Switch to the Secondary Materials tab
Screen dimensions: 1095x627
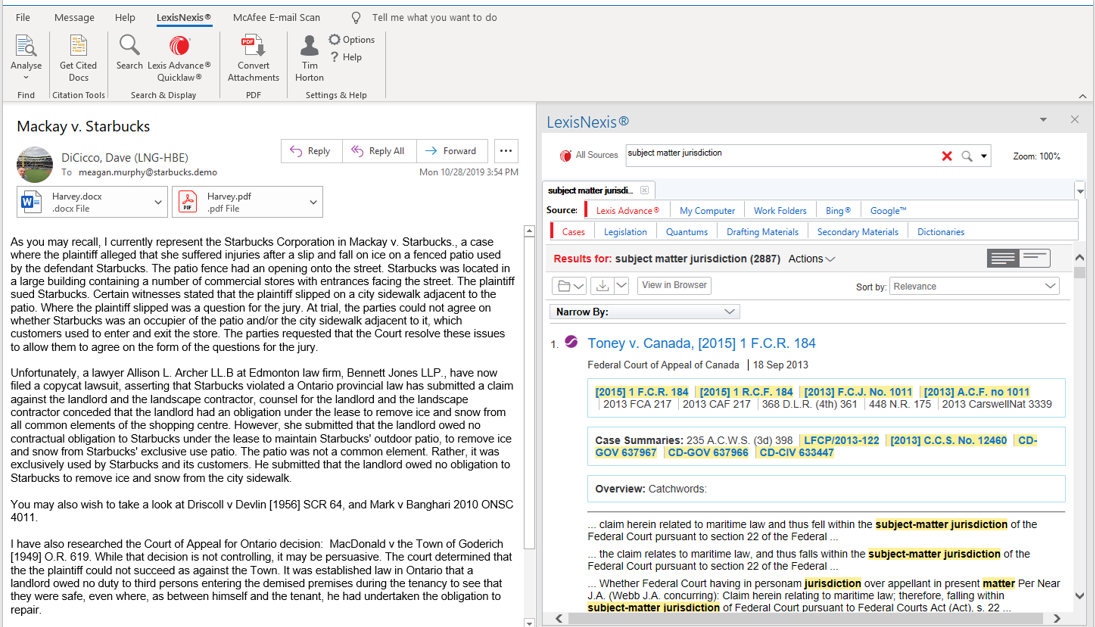click(x=858, y=232)
